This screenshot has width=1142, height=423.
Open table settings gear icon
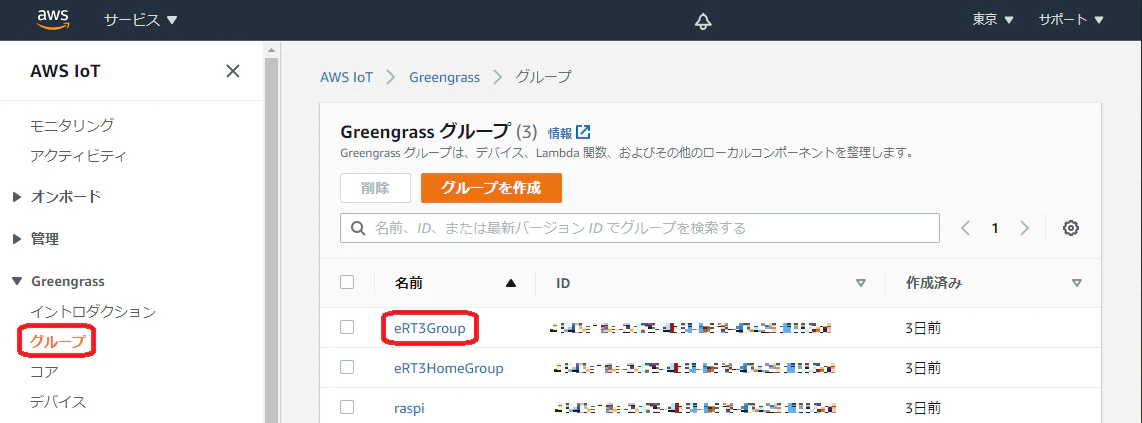[x=1070, y=228]
